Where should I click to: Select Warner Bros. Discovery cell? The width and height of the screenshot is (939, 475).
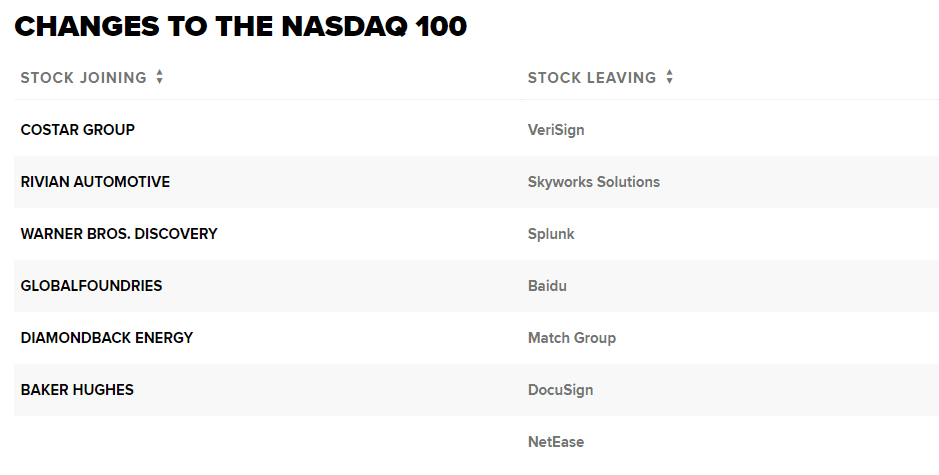[x=119, y=234]
